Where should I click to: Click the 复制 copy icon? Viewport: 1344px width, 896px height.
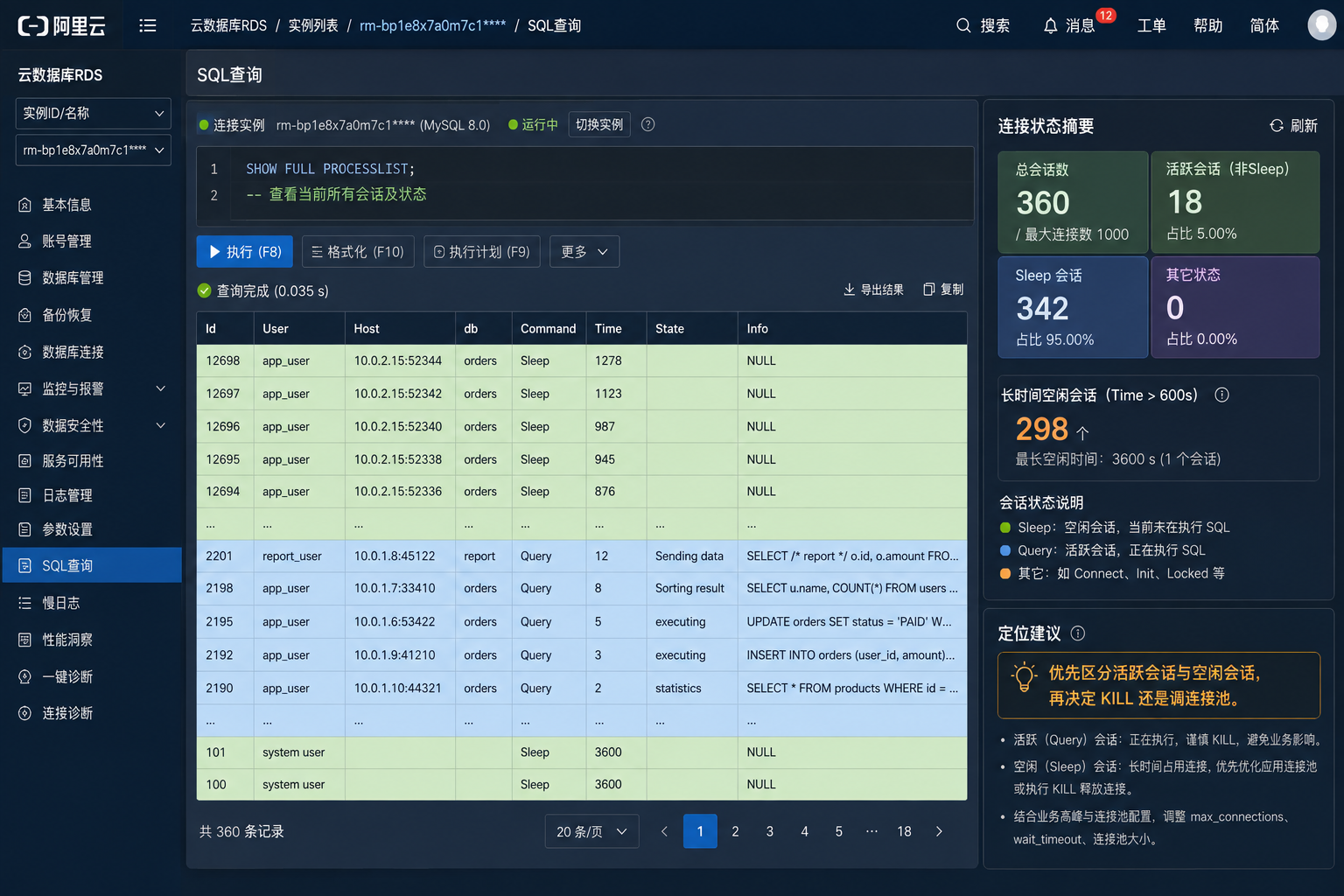point(929,289)
